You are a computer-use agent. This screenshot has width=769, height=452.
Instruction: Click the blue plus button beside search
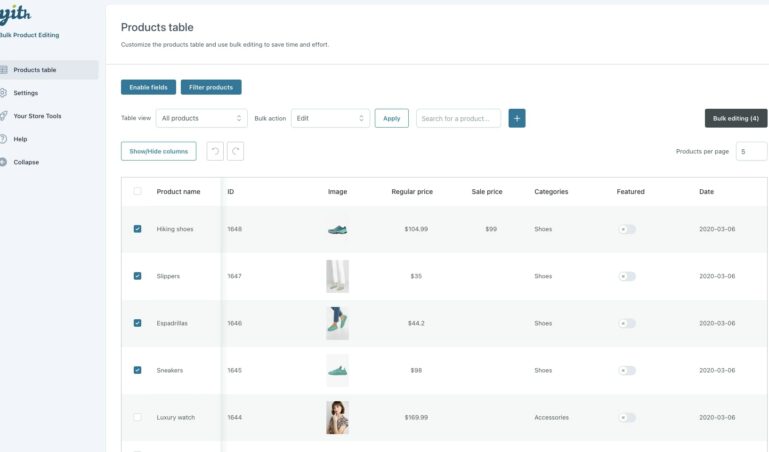pyautogui.click(x=517, y=118)
